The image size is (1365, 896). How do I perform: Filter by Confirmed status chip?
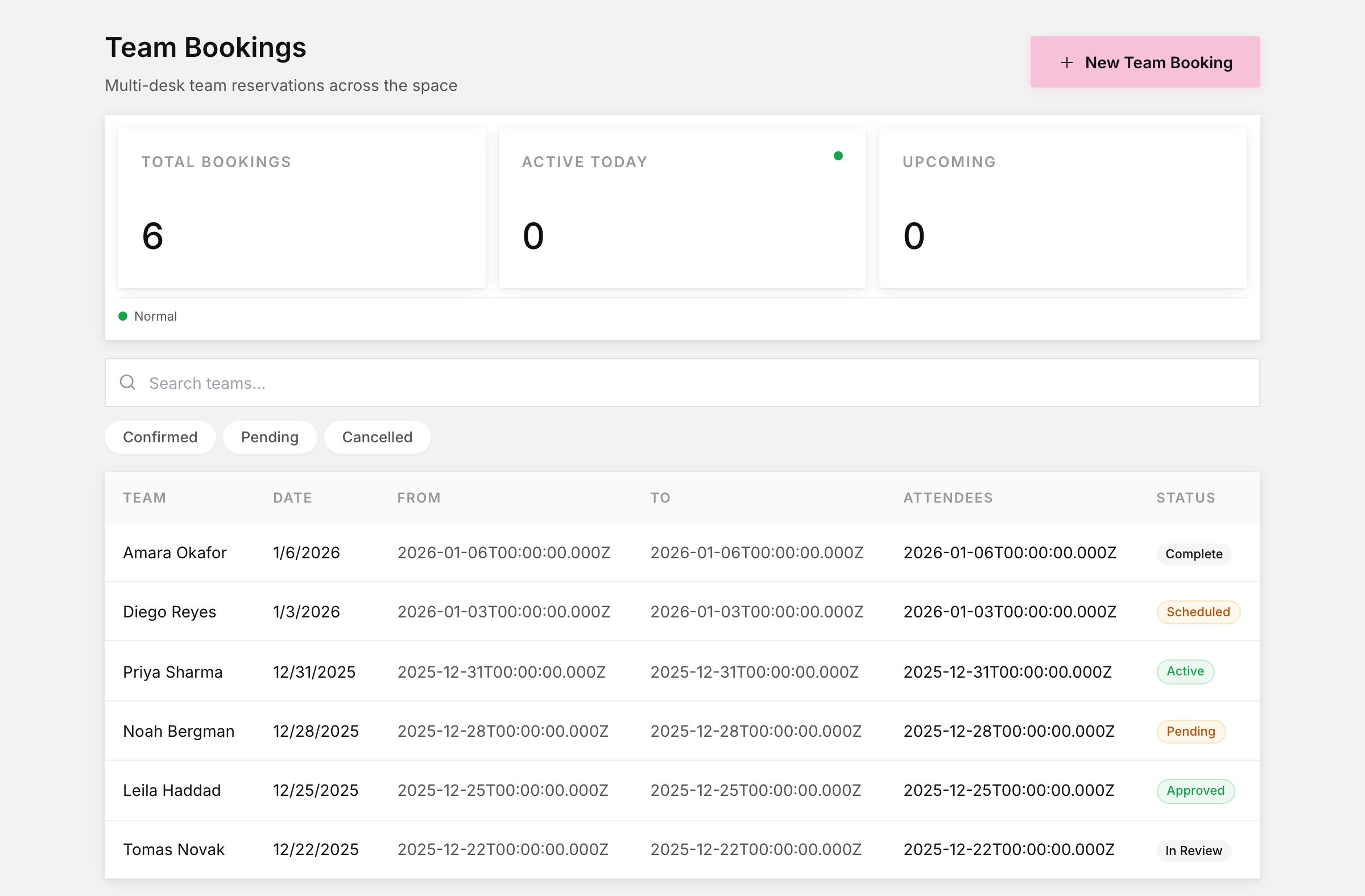[160, 437]
